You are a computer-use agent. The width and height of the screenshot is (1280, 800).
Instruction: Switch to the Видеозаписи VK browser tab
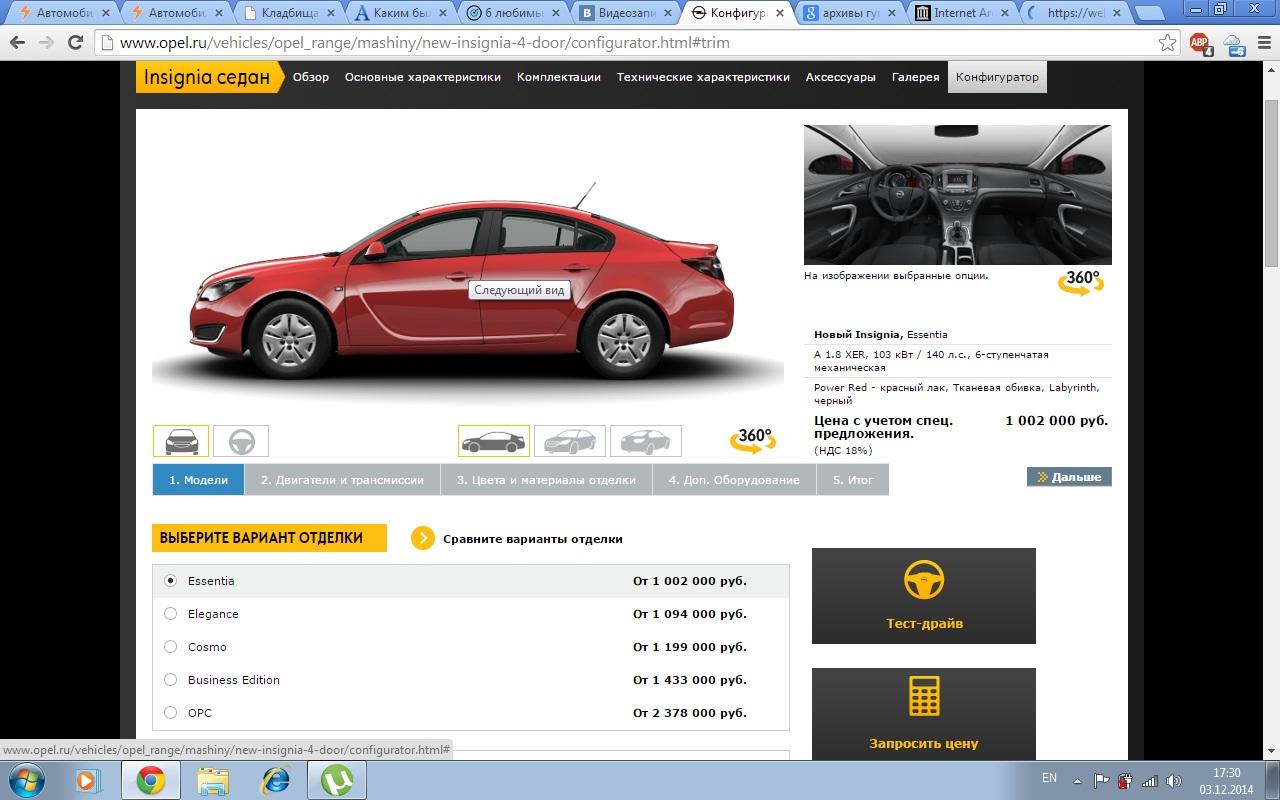tap(628, 13)
